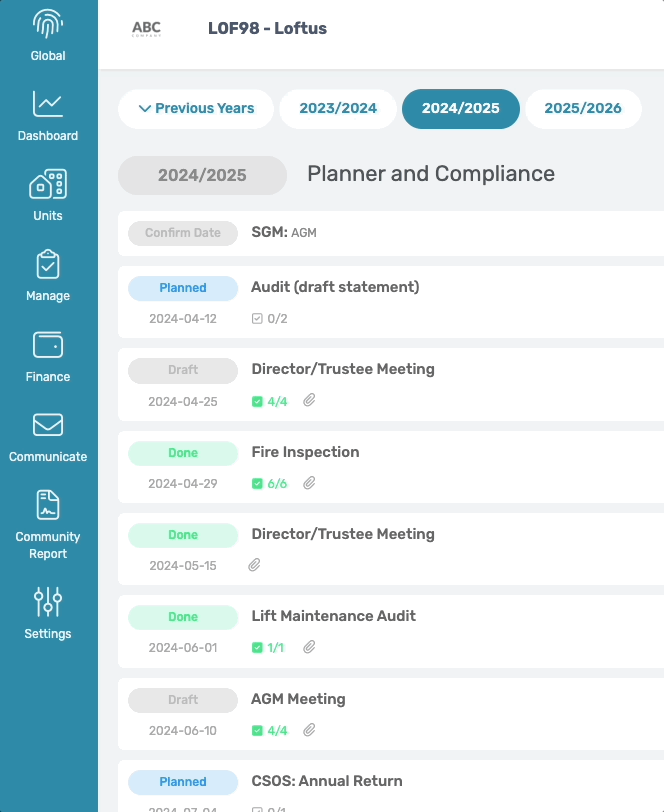Open attachment on Director/Trustee Meeting 2024-04-25

(x=309, y=400)
